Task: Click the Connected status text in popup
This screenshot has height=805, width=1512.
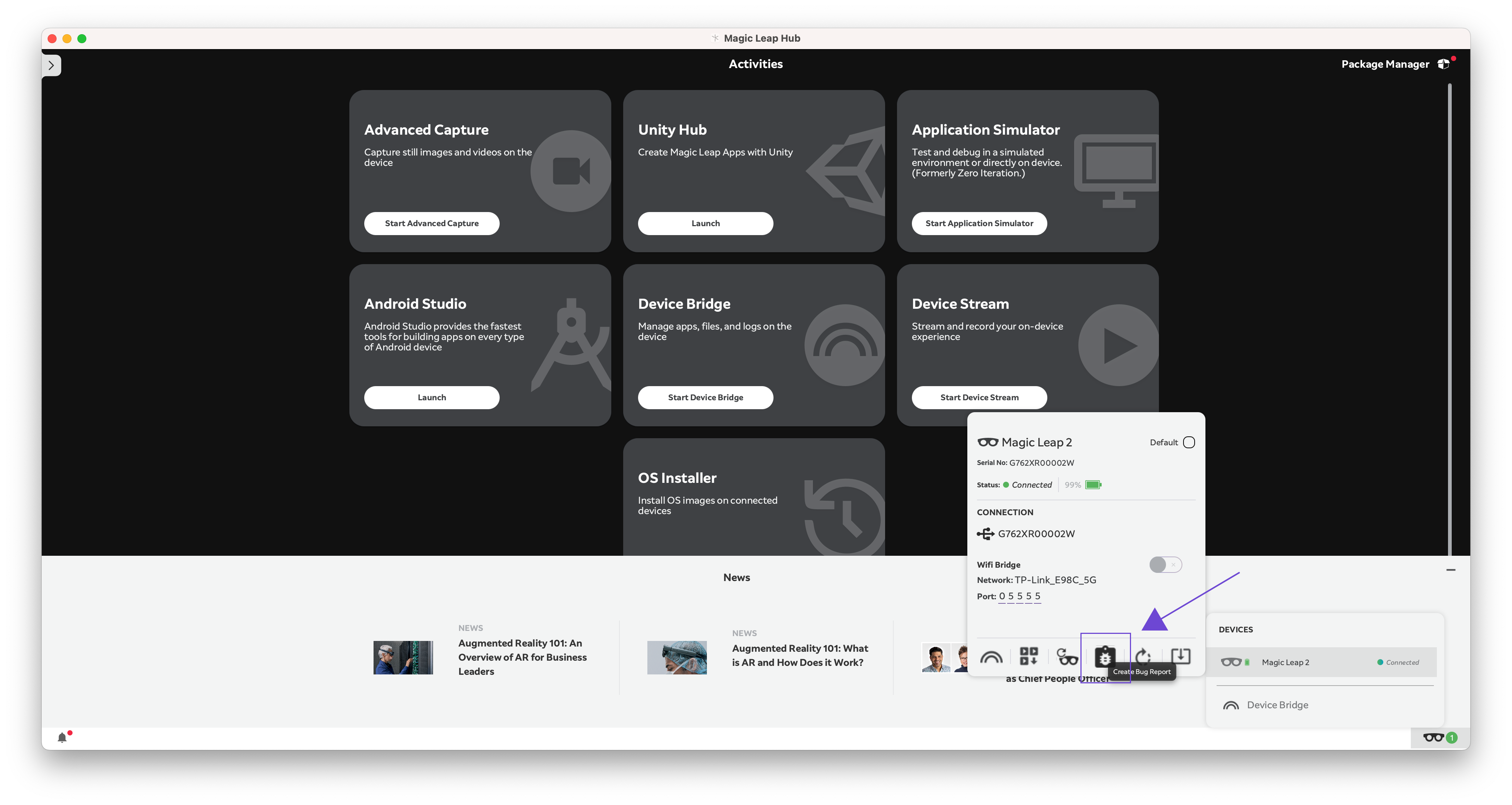Action: 1031,485
